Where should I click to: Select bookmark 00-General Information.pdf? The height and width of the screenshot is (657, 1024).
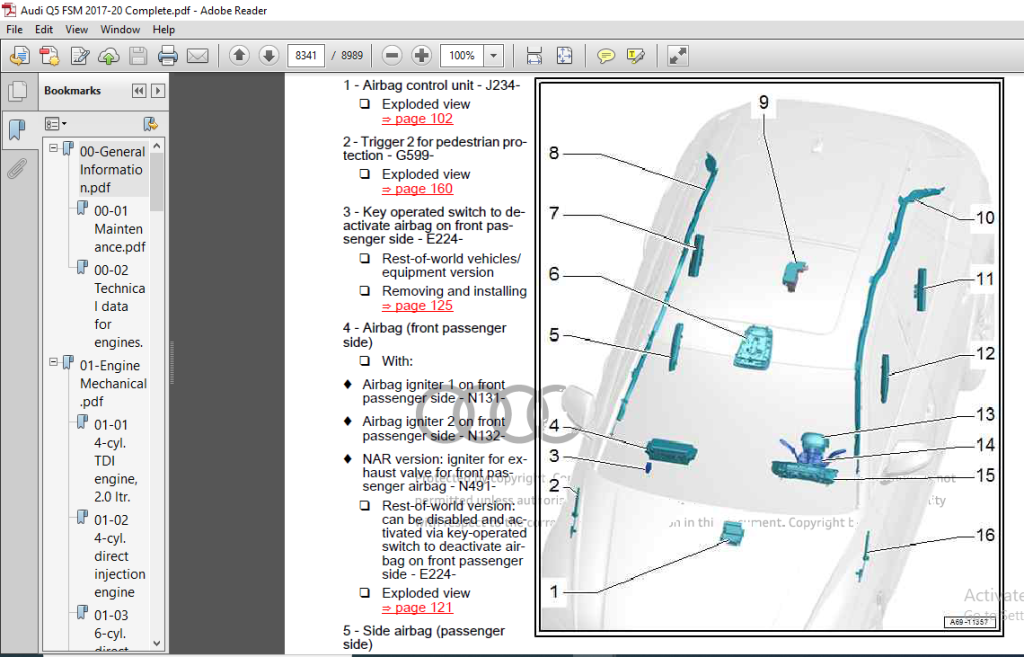pos(112,169)
